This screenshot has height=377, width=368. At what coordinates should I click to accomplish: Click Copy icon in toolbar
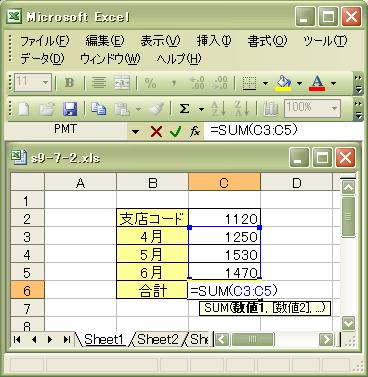click(99, 109)
